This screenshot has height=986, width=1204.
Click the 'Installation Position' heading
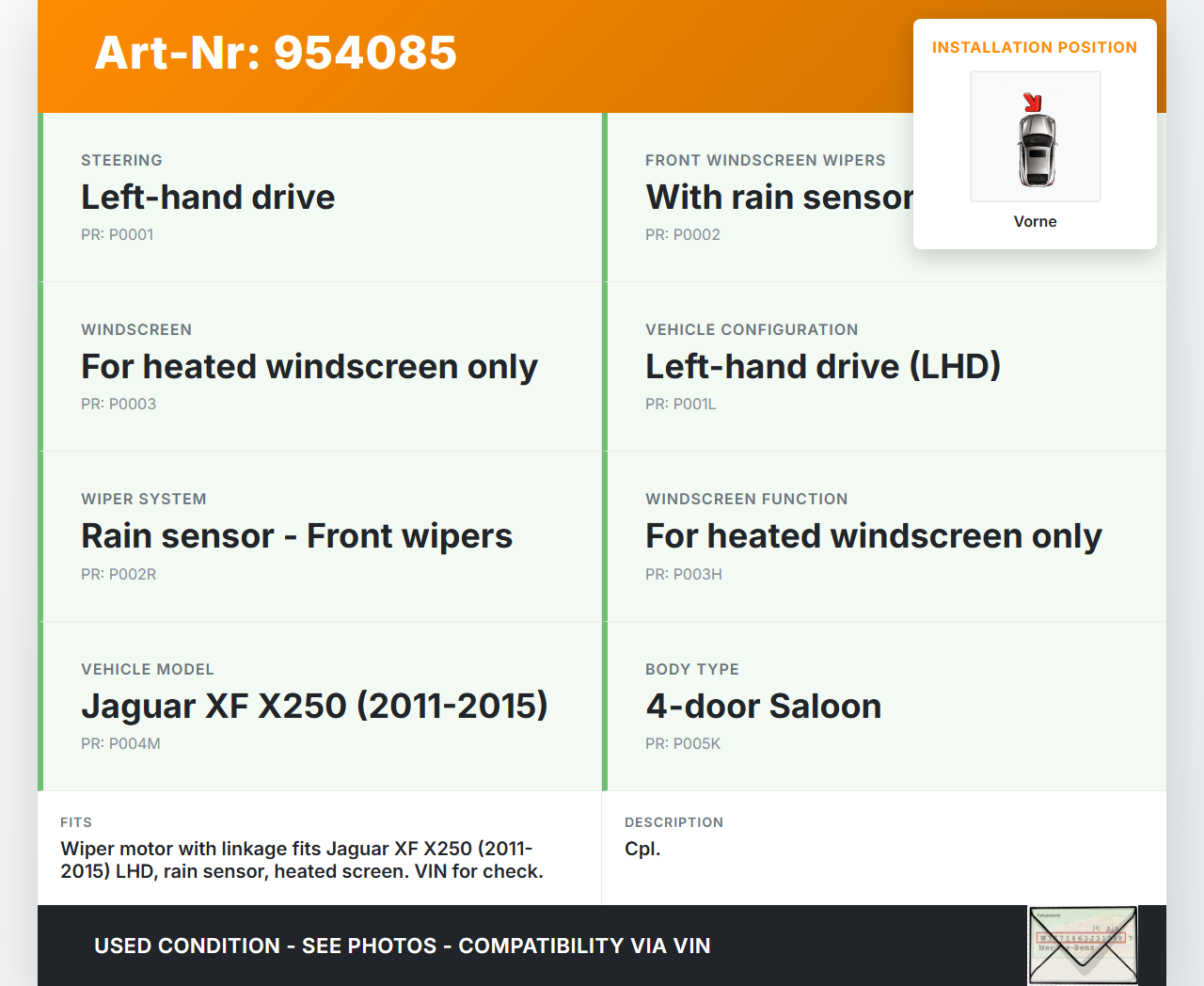(1034, 48)
